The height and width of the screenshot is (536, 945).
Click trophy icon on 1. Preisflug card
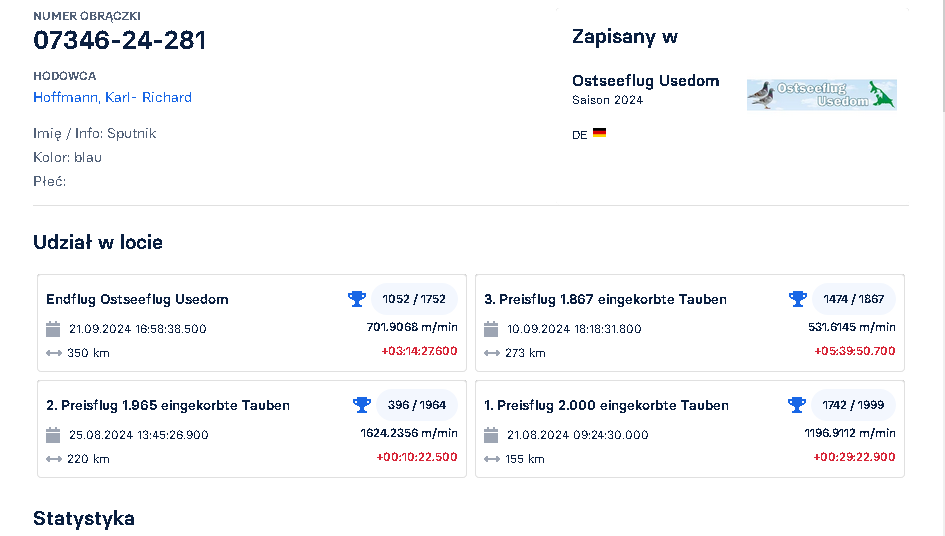click(x=797, y=405)
